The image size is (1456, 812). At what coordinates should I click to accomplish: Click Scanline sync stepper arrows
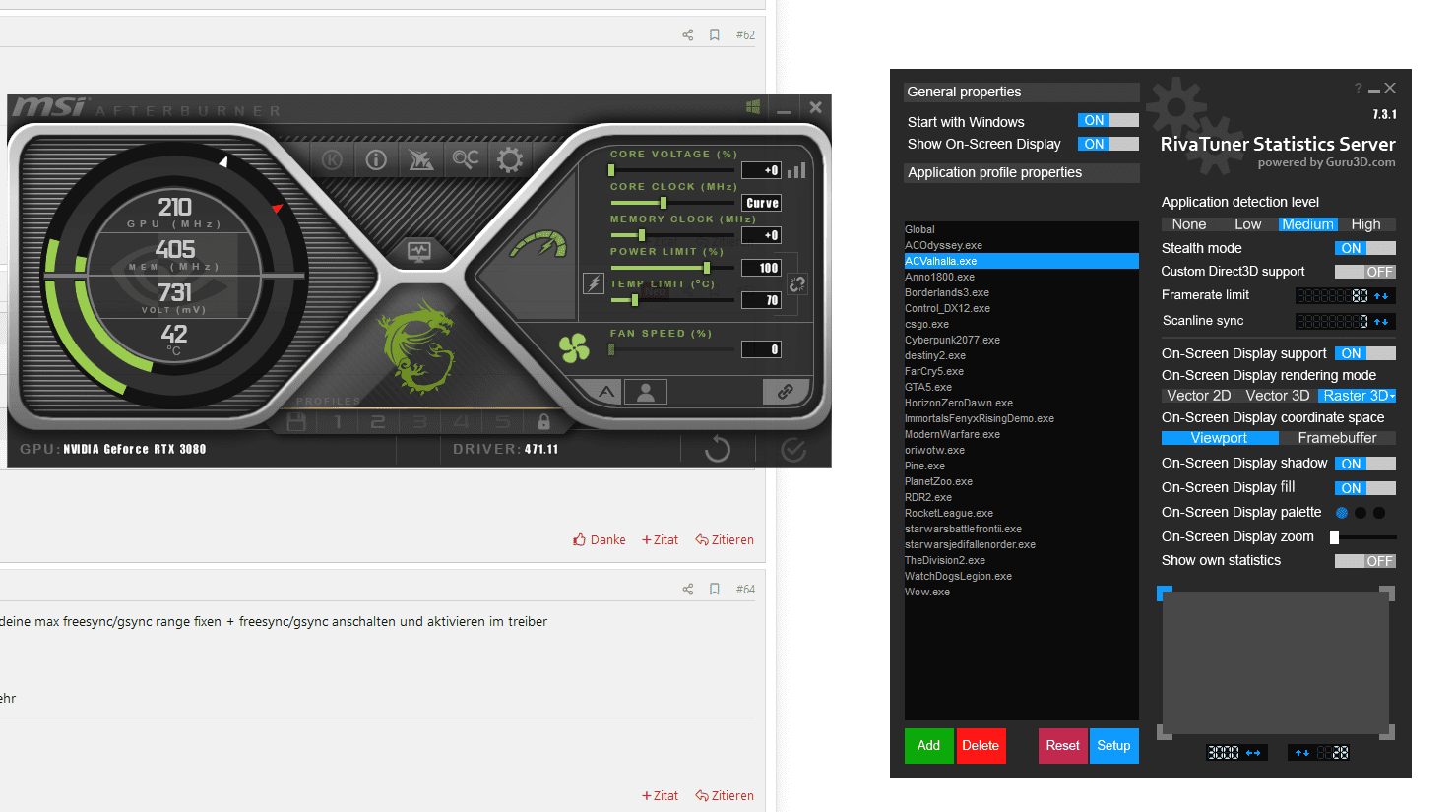point(1381,322)
